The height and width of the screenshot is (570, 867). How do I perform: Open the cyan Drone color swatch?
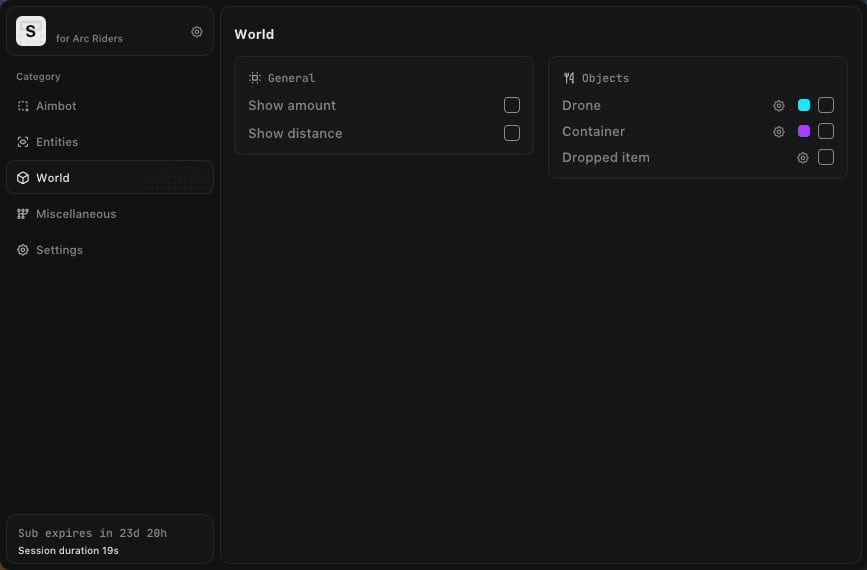click(x=804, y=105)
